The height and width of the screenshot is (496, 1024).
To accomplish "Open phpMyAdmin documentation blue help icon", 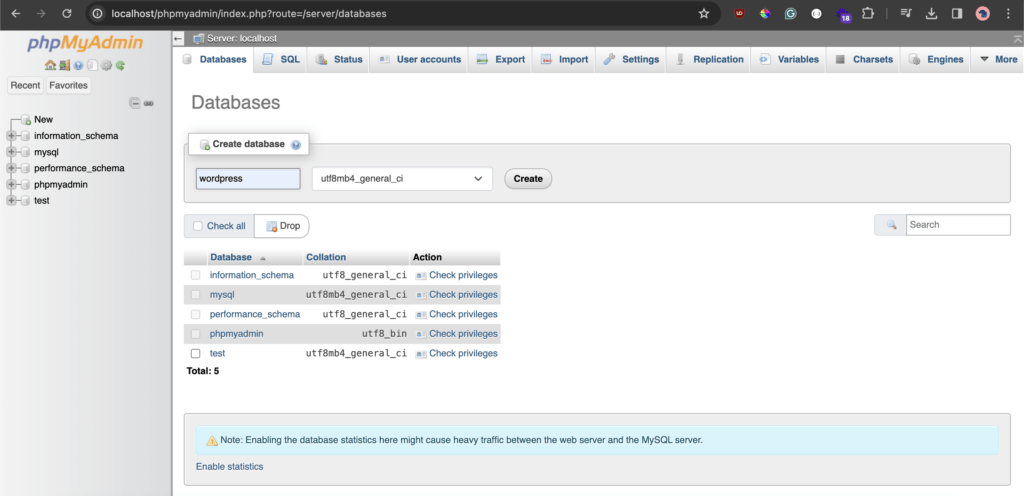I will coord(78,65).
